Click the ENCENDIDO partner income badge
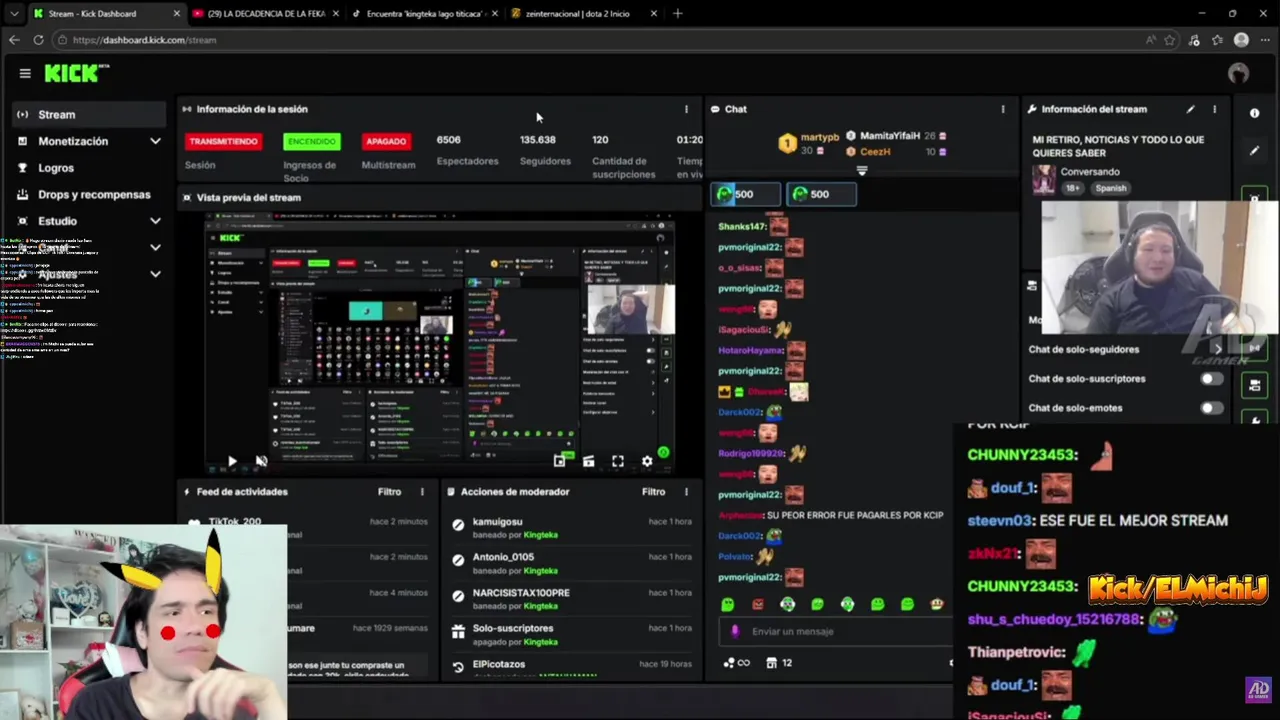This screenshot has width=1280, height=720. [x=311, y=141]
